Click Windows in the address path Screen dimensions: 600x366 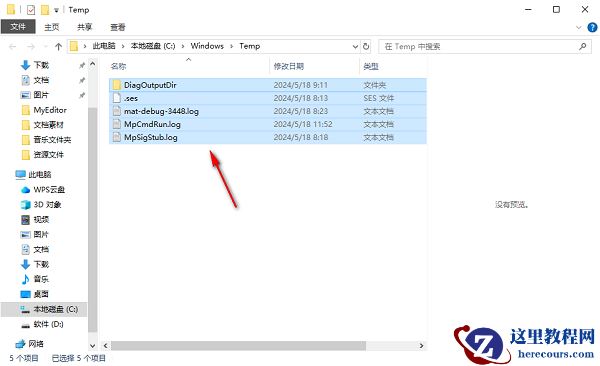click(207, 46)
